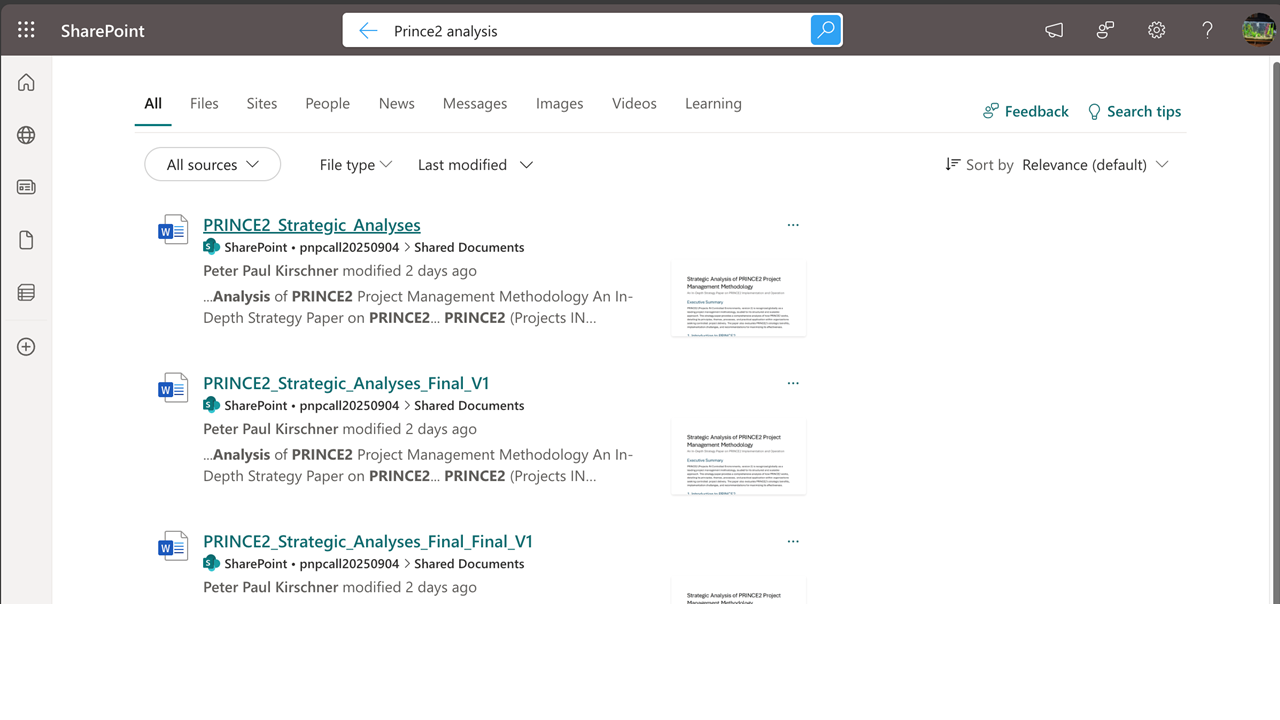
Task: Go to Home in the left rail
Action: [x=26, y=82]
